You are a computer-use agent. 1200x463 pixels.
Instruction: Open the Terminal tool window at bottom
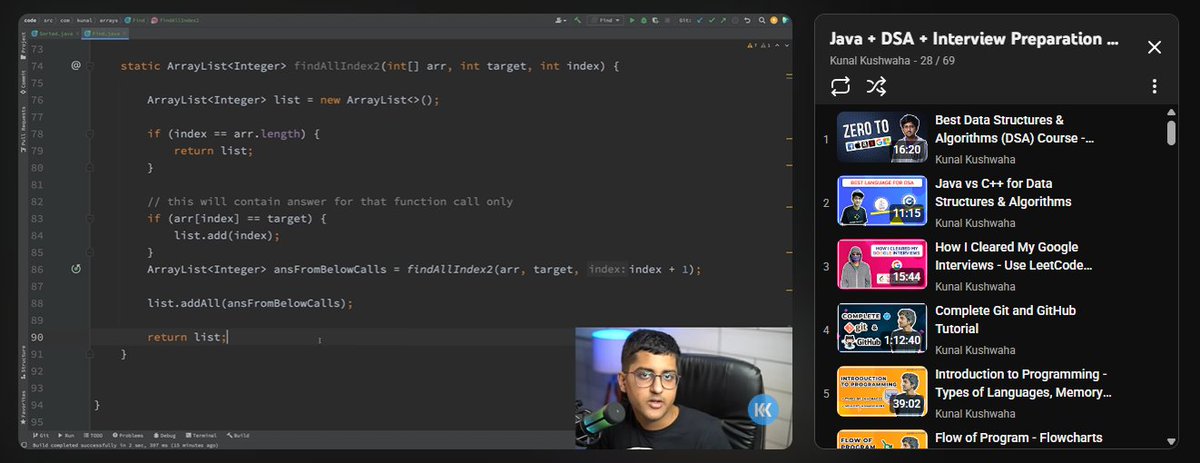click(201, 436)
